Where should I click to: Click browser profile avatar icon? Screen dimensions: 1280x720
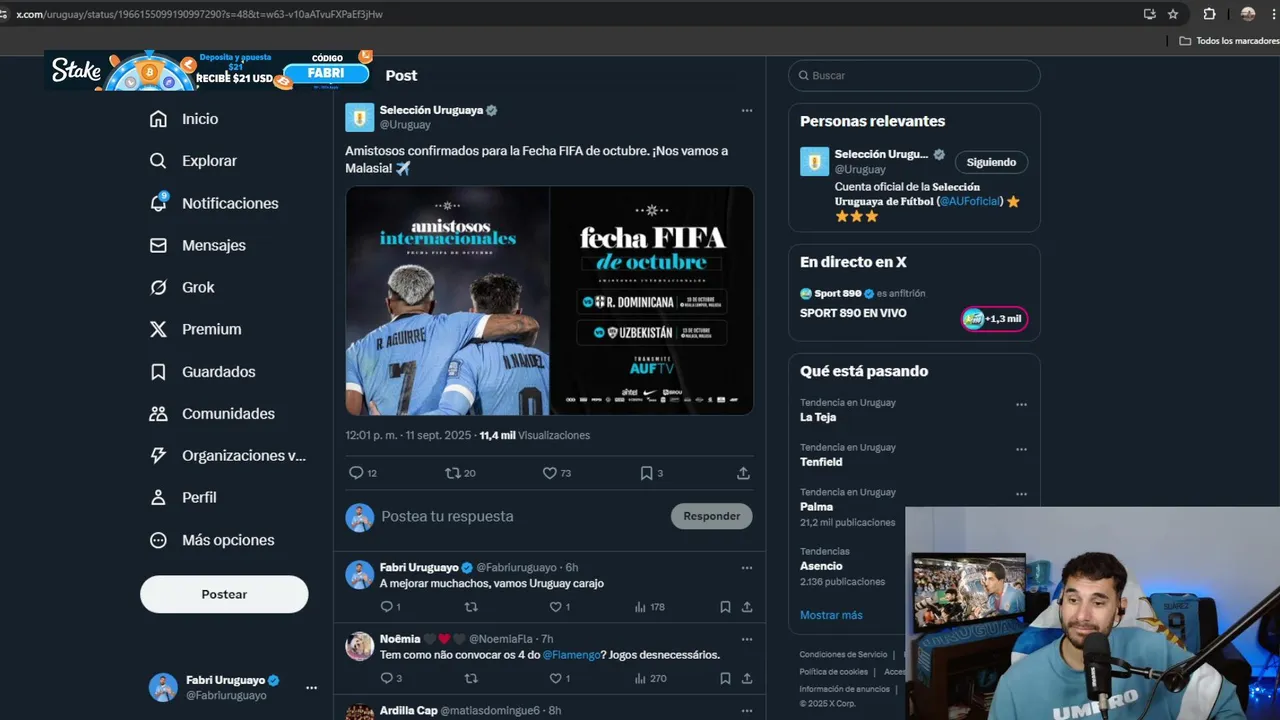(1248, 14)
